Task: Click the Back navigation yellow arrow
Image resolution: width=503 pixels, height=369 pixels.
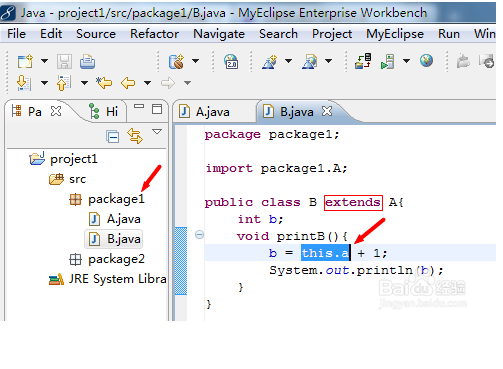Action: (x=128, y=83)
